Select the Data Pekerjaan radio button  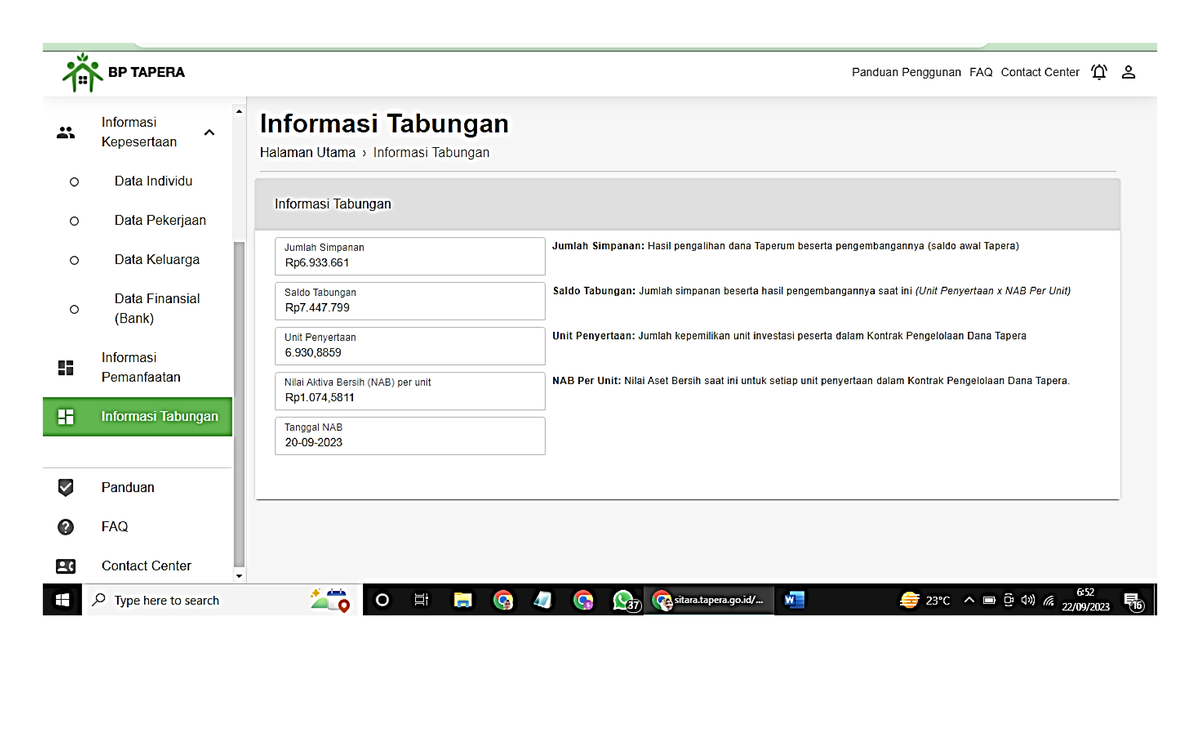(x=74, y=220)
